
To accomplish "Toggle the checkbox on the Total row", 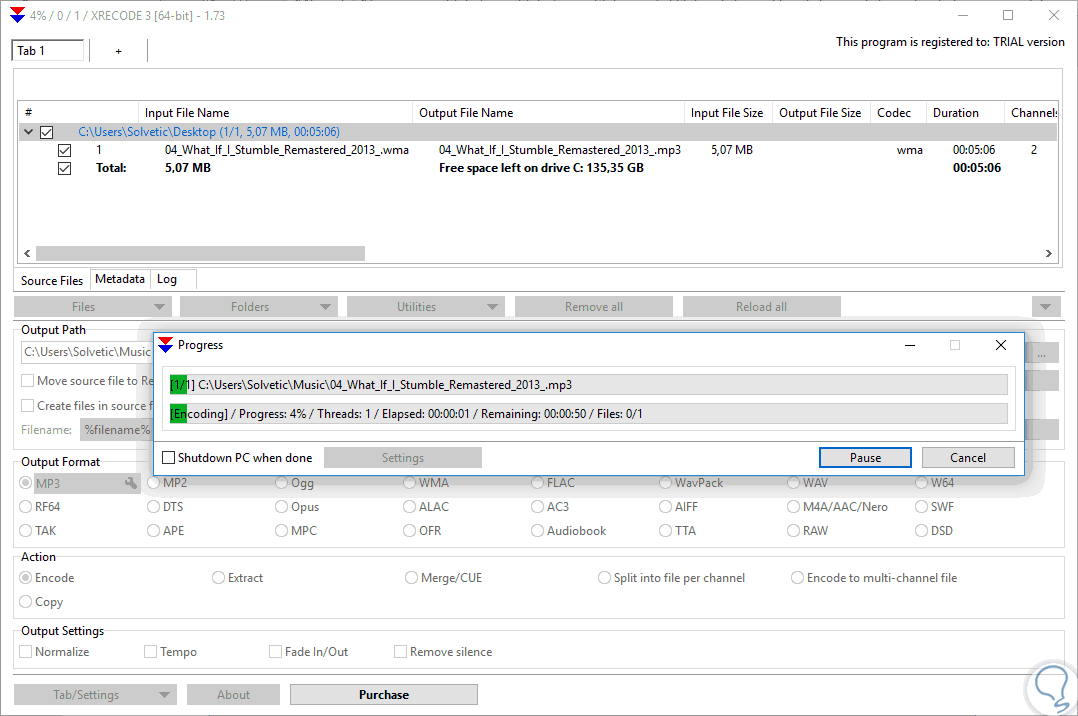I will [x=65, y=168].
